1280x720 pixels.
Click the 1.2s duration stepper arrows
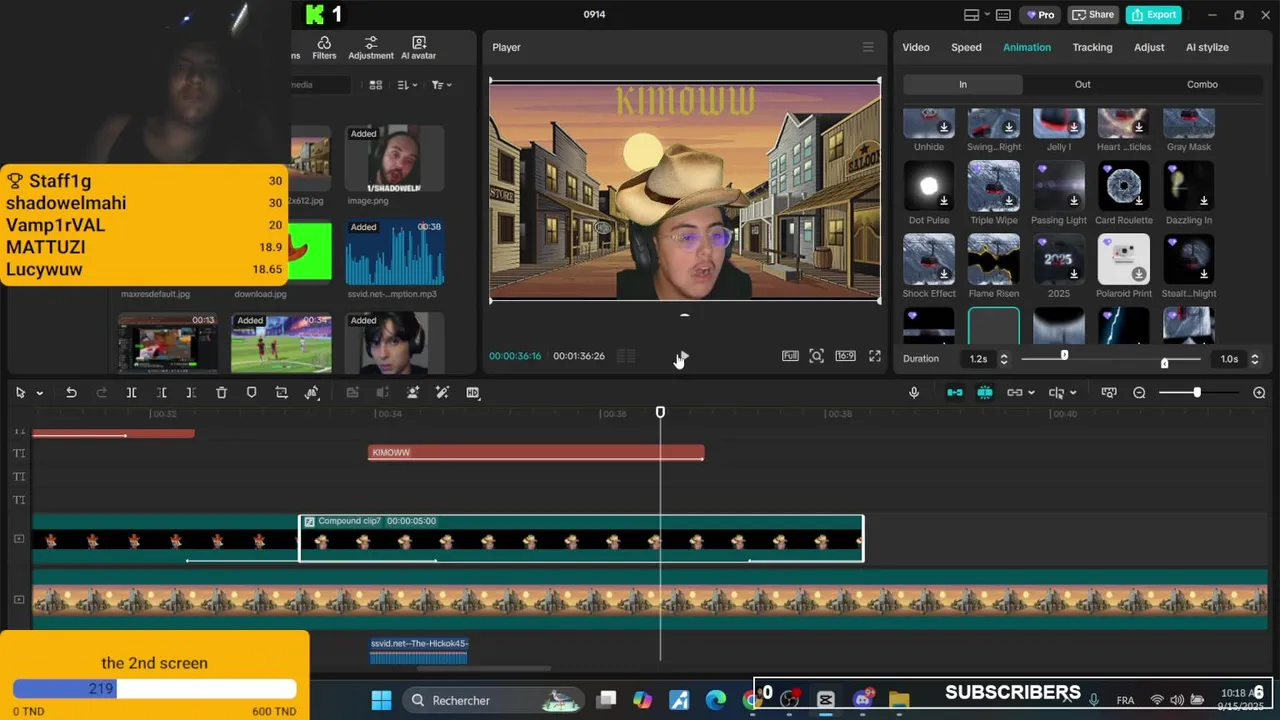pos(1004,359)
